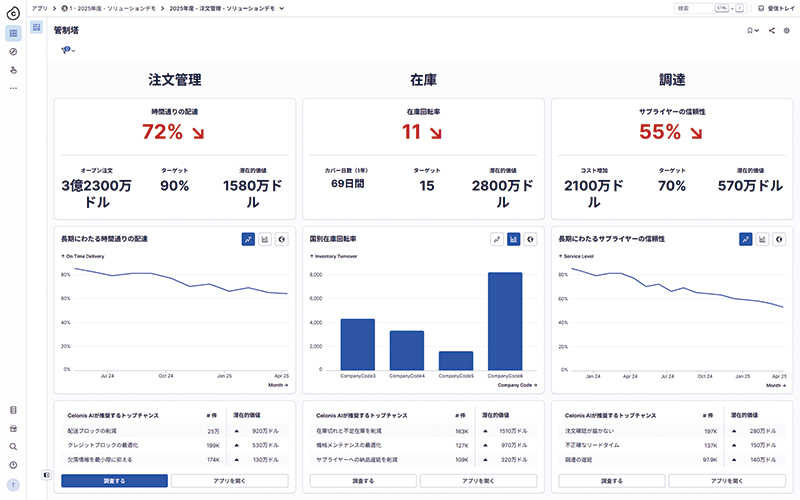Expand the bookmark dropdown at top right

point(753,31)
